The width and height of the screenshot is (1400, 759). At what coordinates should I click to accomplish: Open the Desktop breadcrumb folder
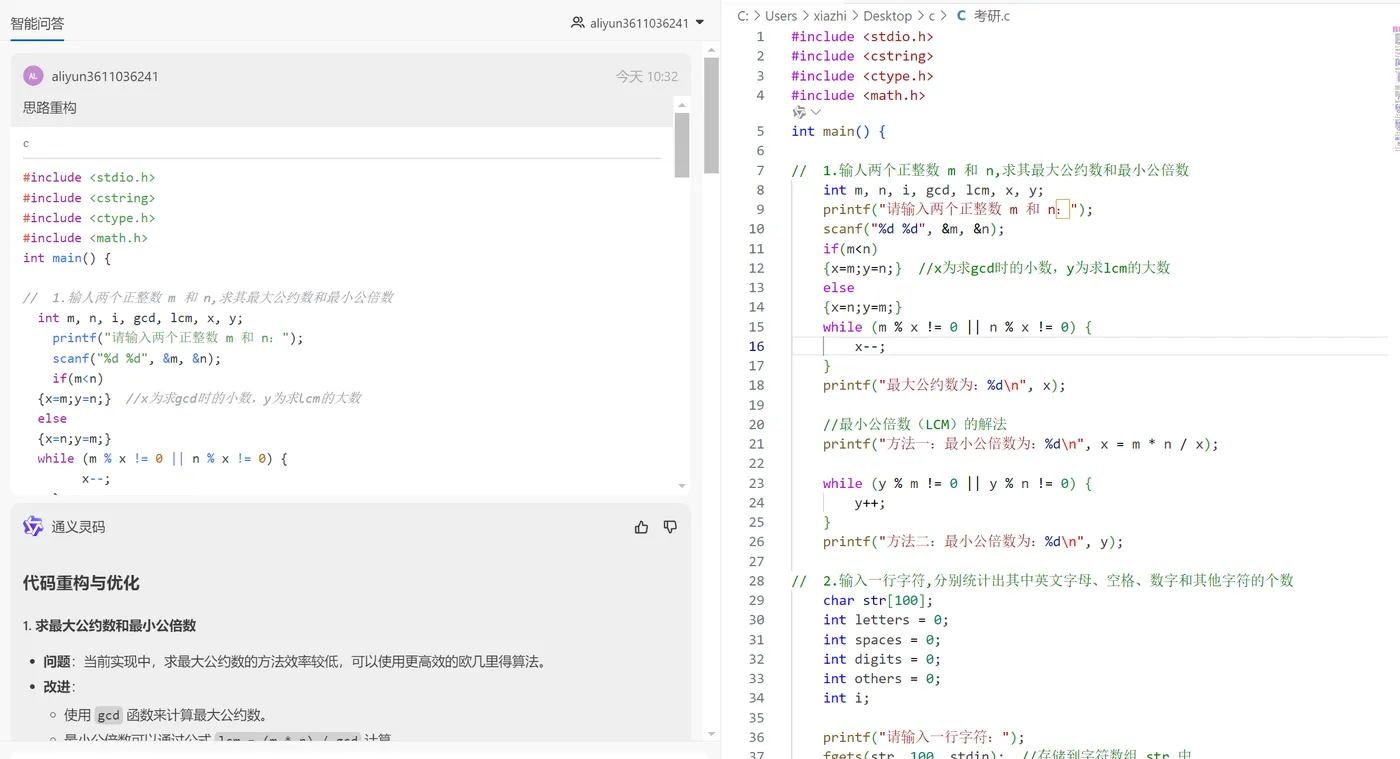[x=887, y=16]
